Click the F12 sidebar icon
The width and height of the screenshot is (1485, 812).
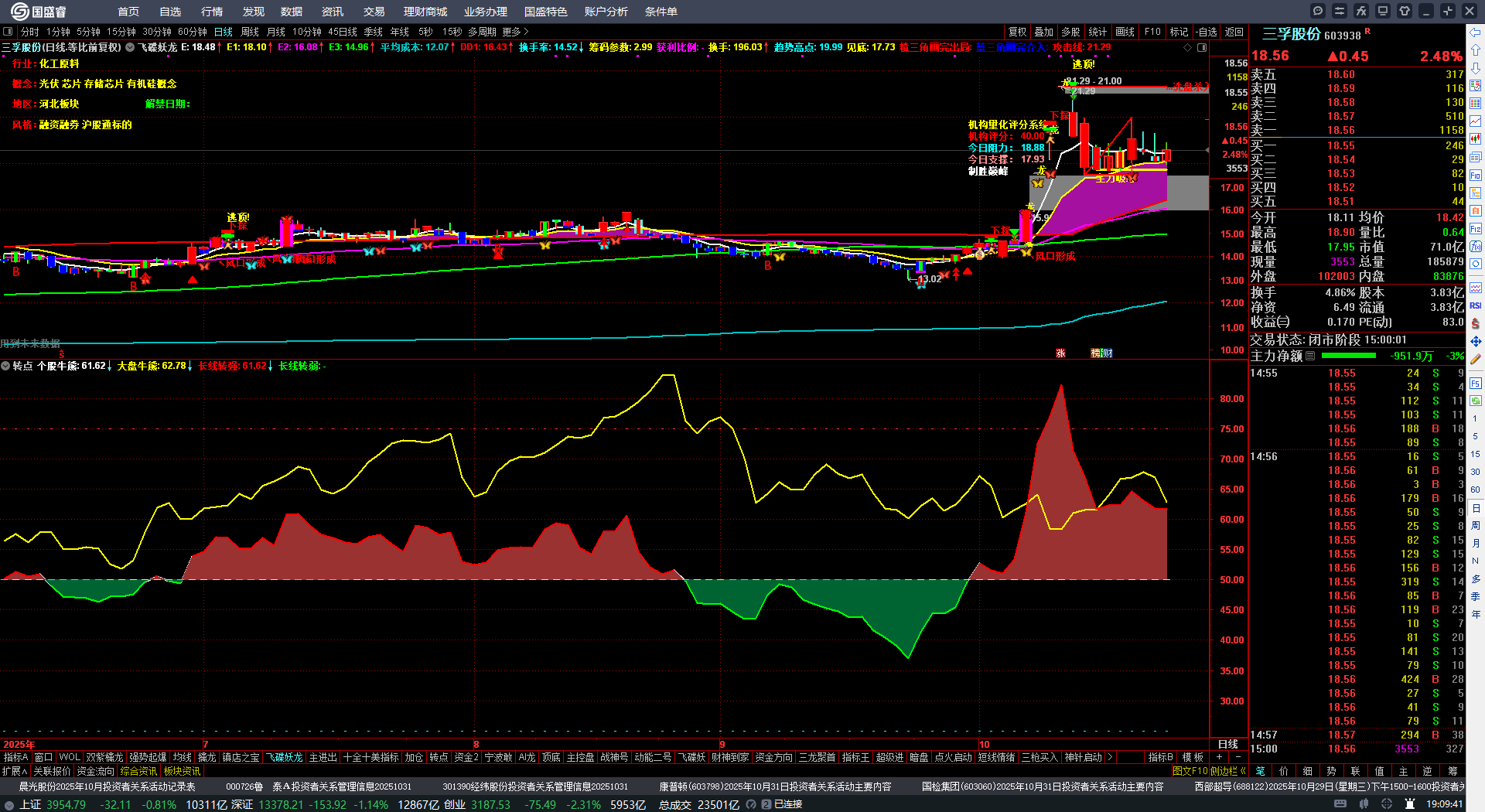pyautogui.click(x=1476, y=229)
